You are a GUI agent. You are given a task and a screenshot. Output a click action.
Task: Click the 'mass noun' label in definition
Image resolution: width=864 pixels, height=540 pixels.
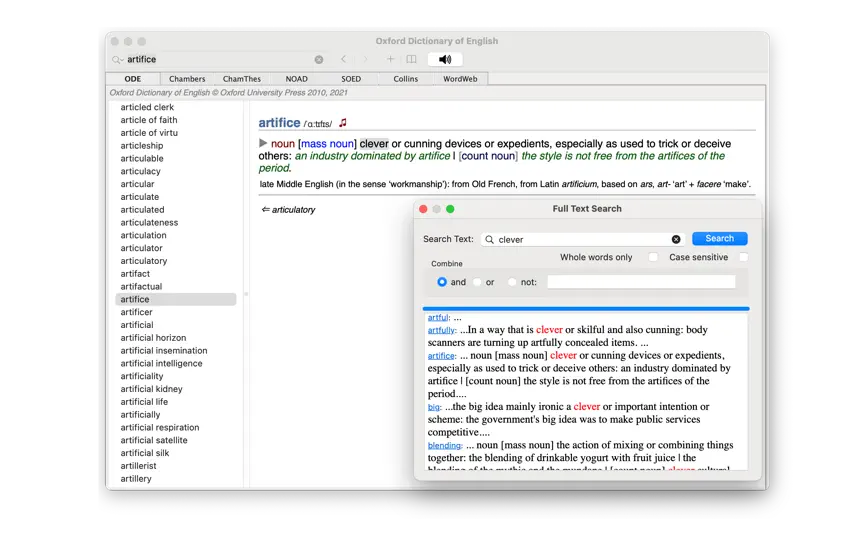(328, 144)
